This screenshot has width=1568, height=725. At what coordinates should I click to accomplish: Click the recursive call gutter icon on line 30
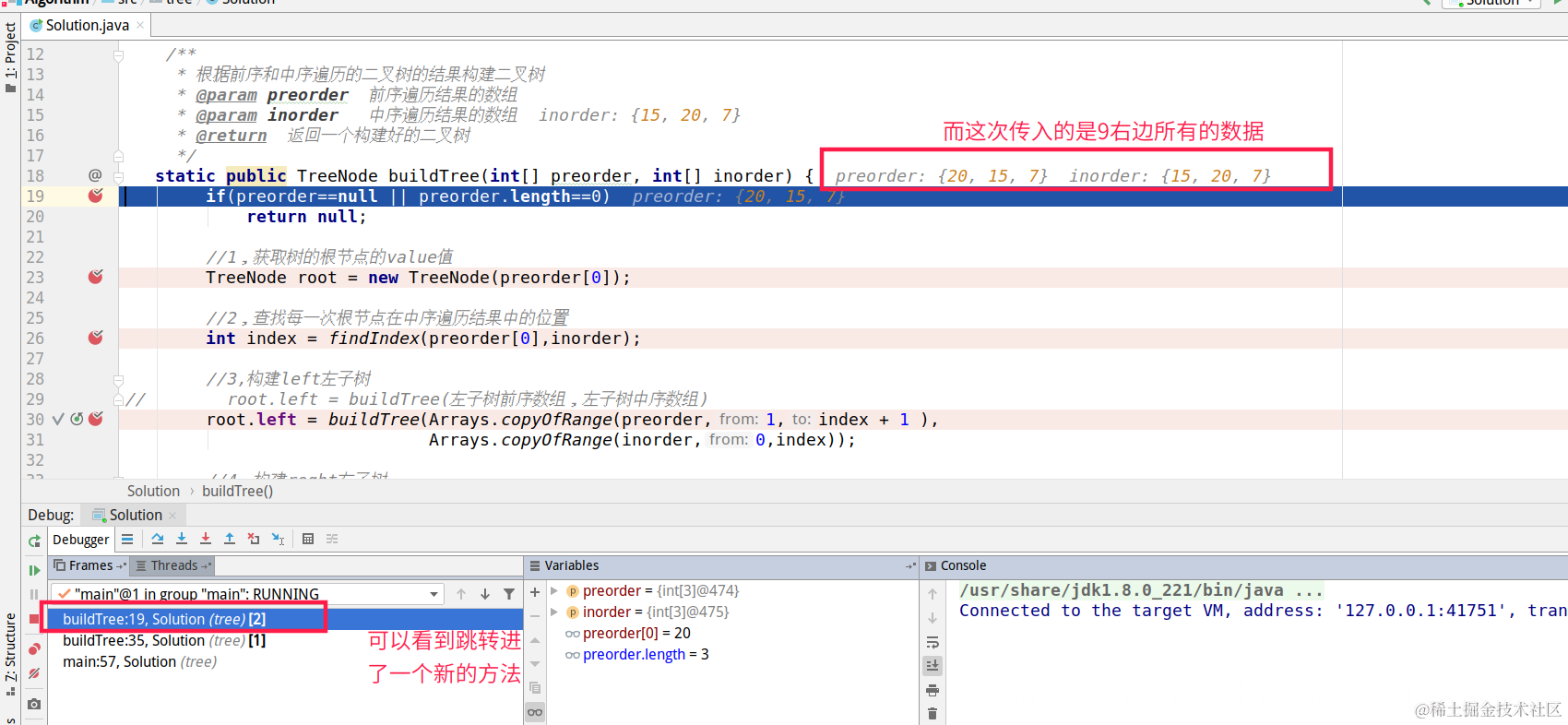click(77, 419)
